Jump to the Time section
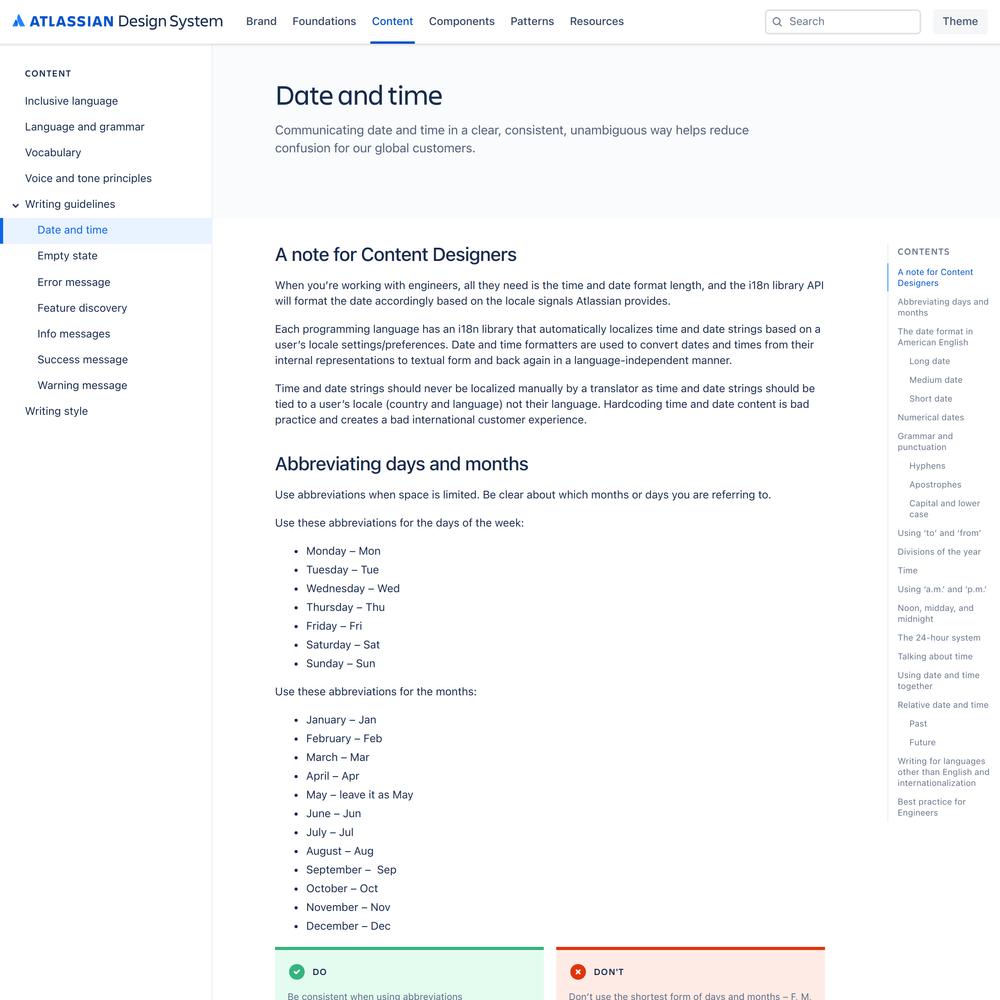This screenshot has width=1000, height=1000. click(x=908, y=571)
